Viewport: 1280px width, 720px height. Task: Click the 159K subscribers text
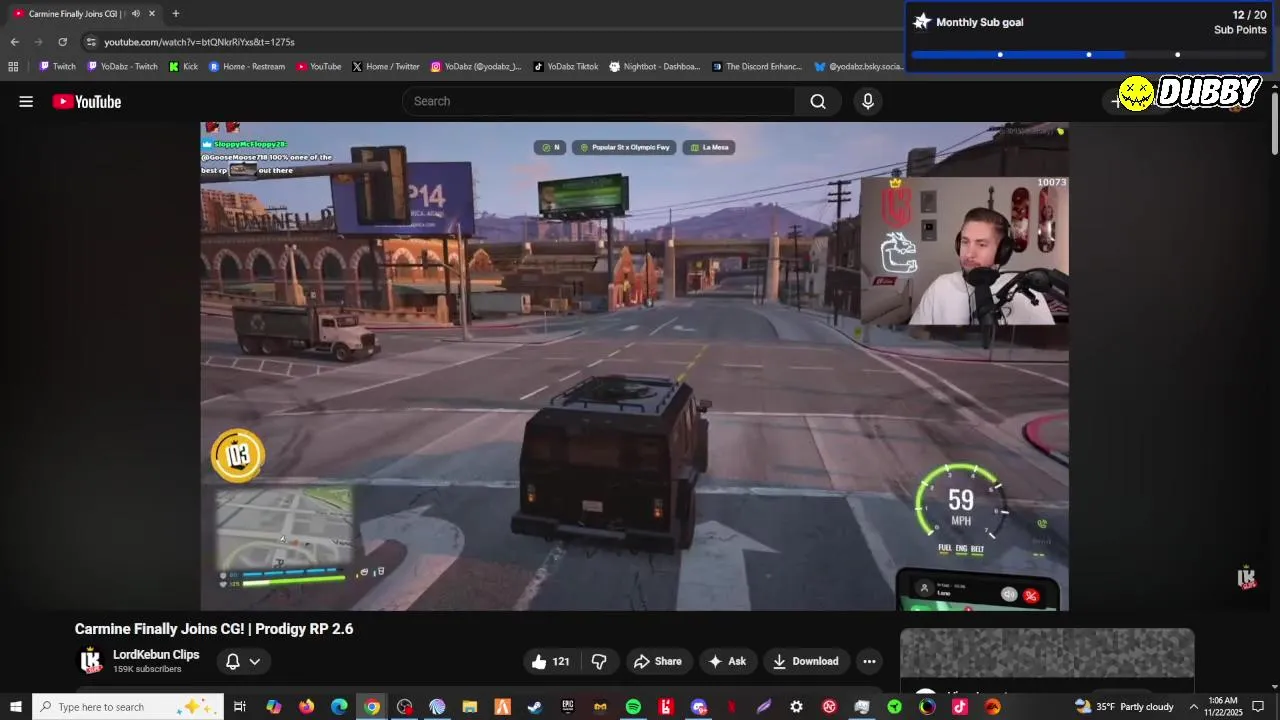147,669
